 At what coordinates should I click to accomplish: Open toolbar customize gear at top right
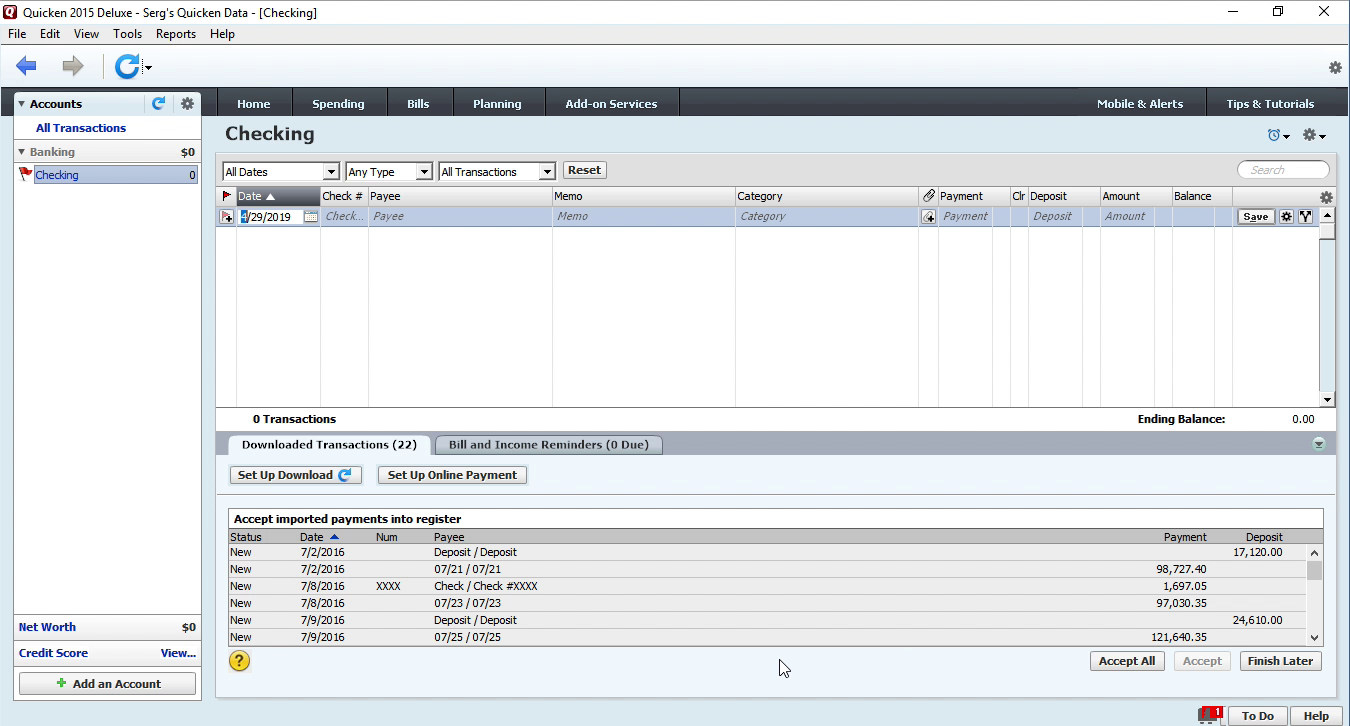tap(1335, 68)
